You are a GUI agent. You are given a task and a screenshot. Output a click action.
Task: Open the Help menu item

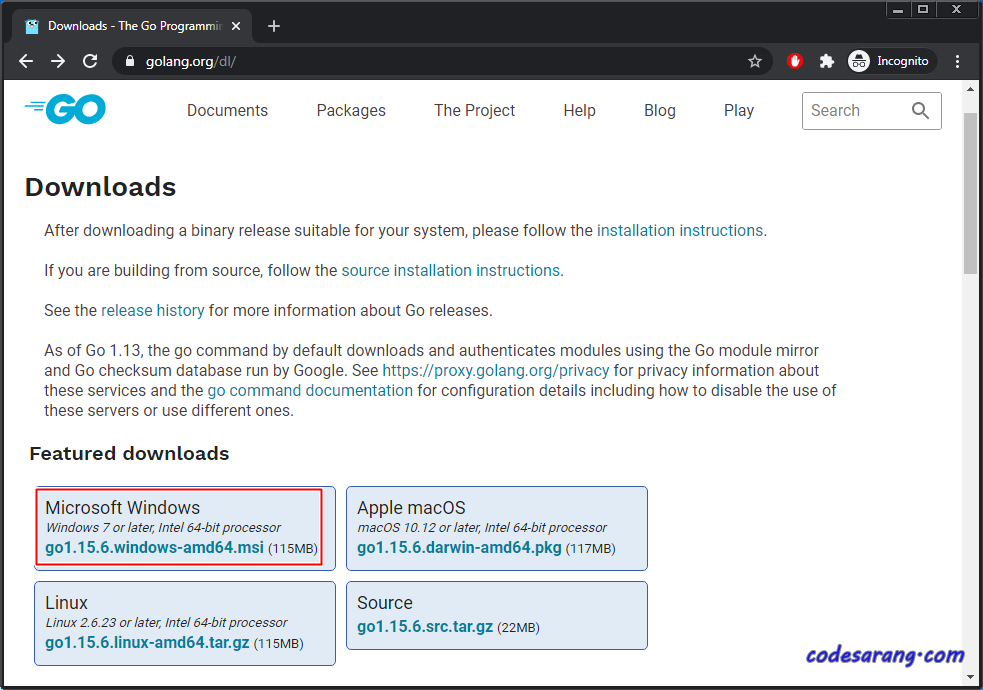(579, 110)
